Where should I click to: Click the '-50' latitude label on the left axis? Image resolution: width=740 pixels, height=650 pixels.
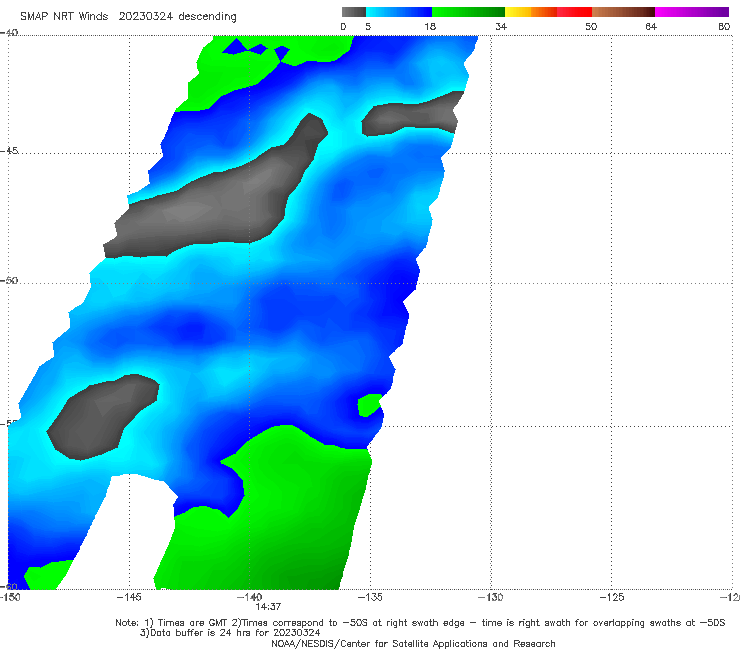9,280
